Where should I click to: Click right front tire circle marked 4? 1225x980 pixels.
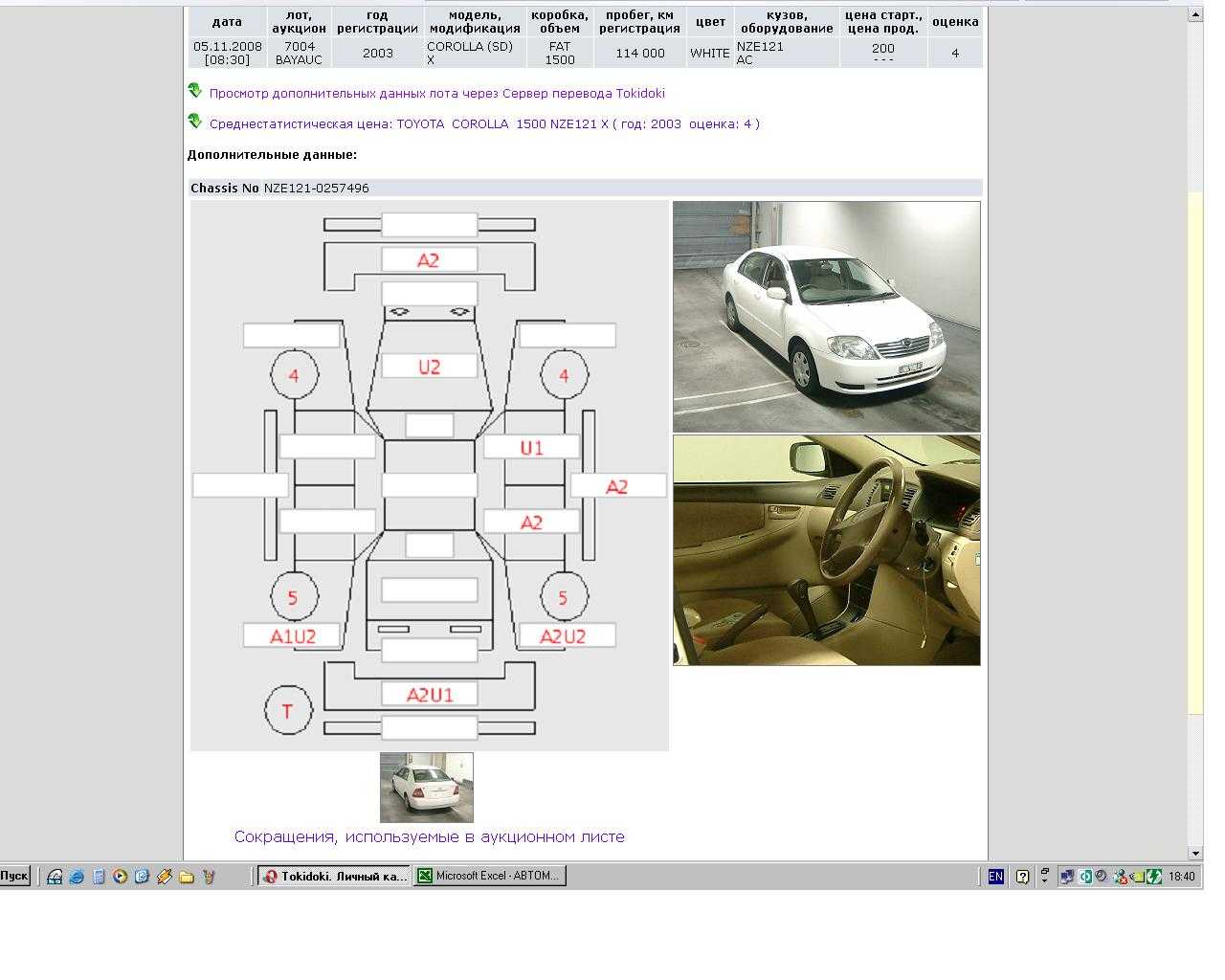[x=564, y=375]
